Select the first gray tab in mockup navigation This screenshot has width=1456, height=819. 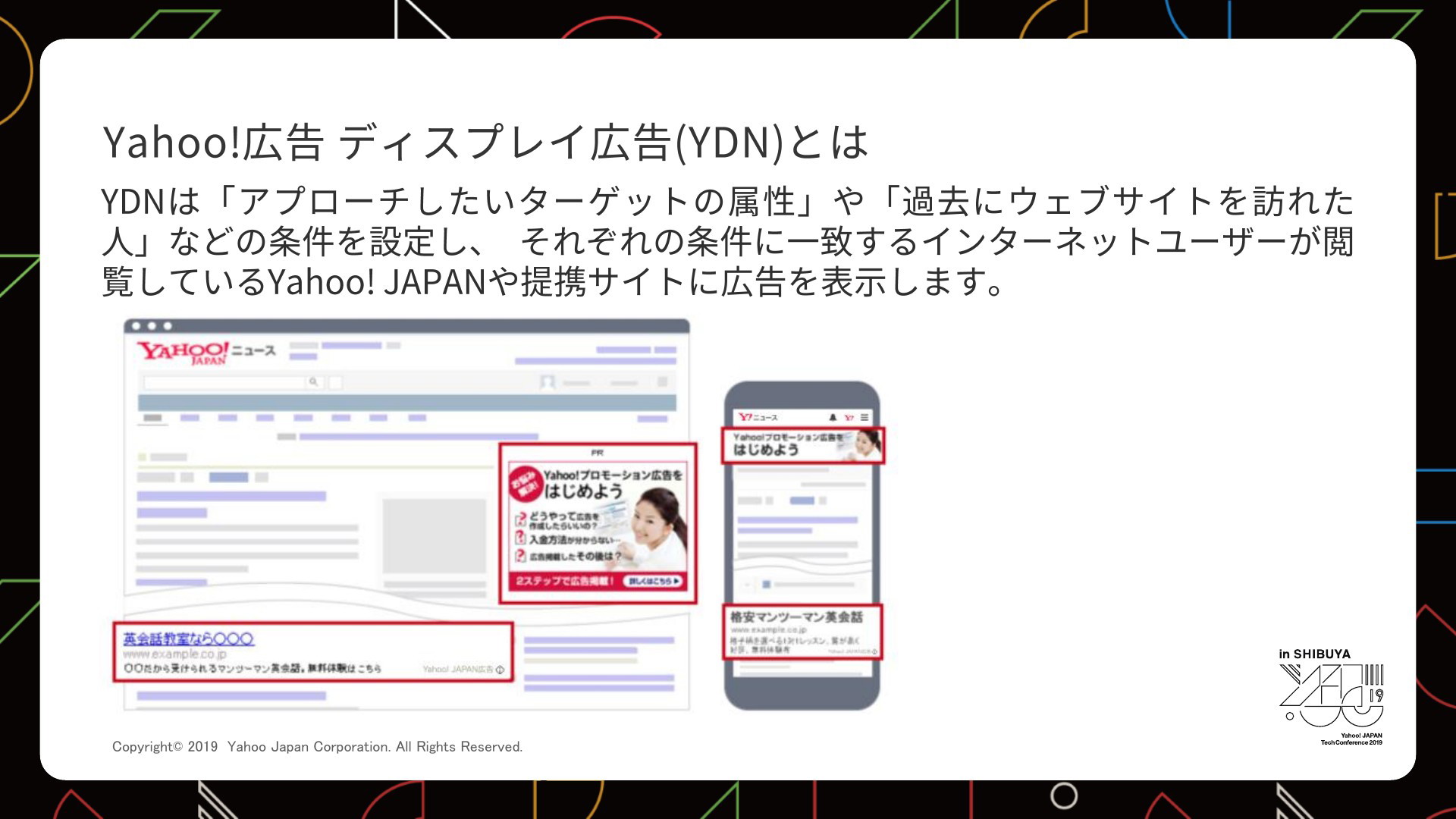[152, 418]
